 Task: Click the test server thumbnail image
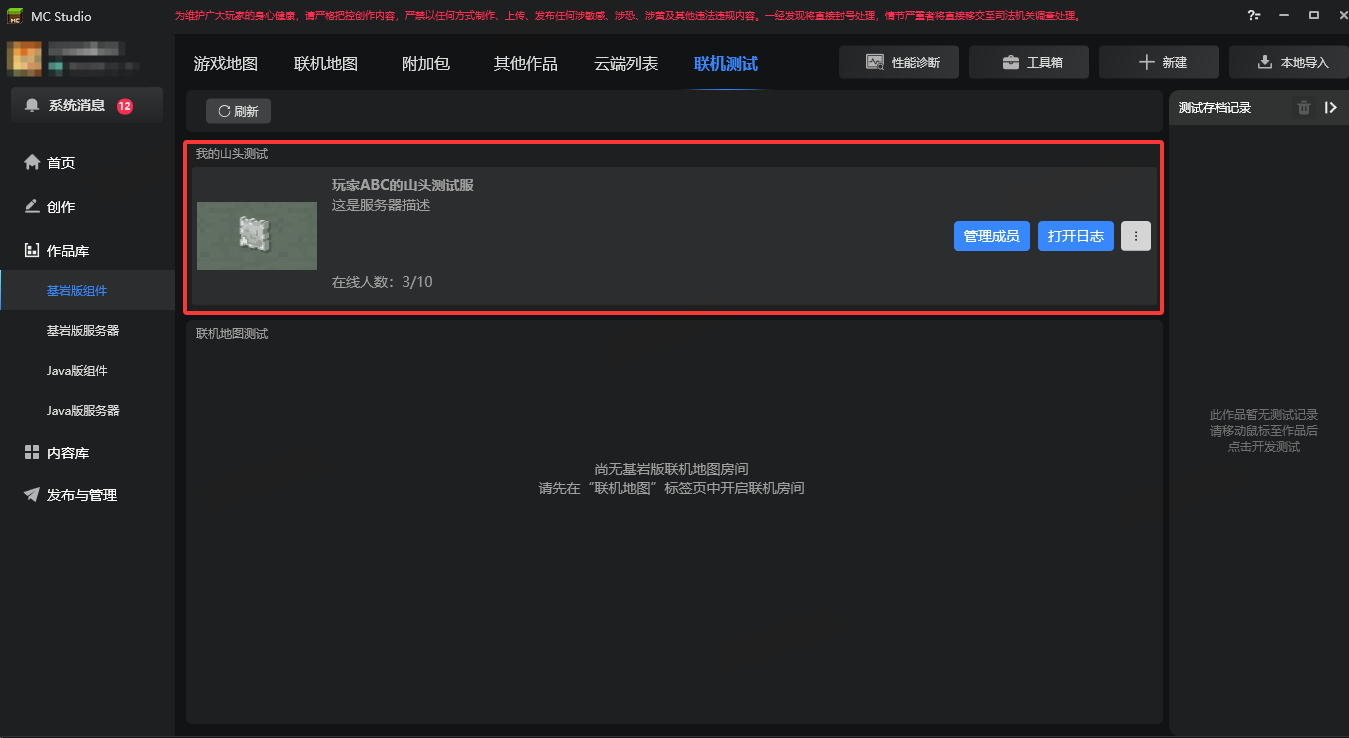(257, 236)
